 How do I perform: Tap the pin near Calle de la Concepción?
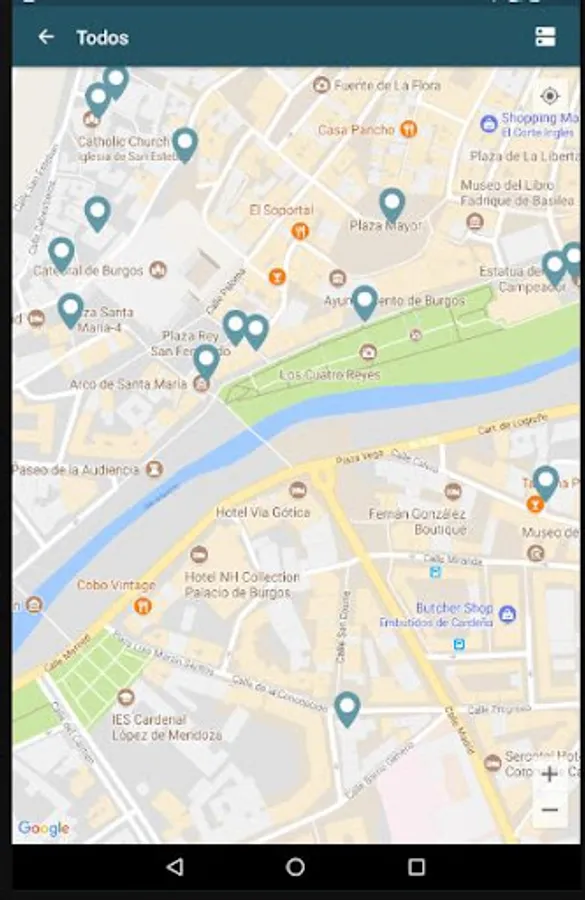[x=347, y=709]
